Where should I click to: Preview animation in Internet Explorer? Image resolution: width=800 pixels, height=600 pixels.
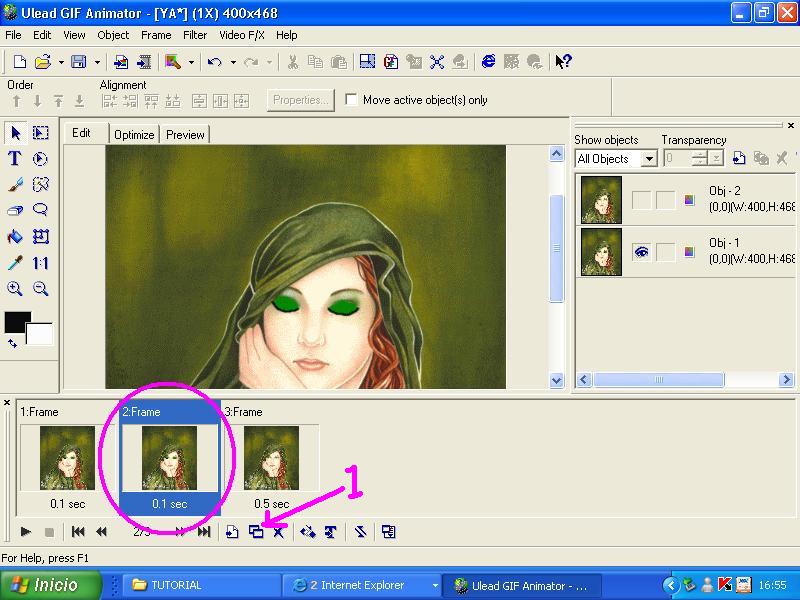(488, 62)
